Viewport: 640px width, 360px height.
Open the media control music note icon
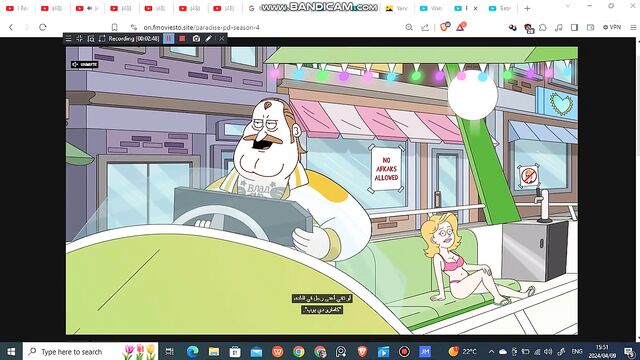(558, 27)
